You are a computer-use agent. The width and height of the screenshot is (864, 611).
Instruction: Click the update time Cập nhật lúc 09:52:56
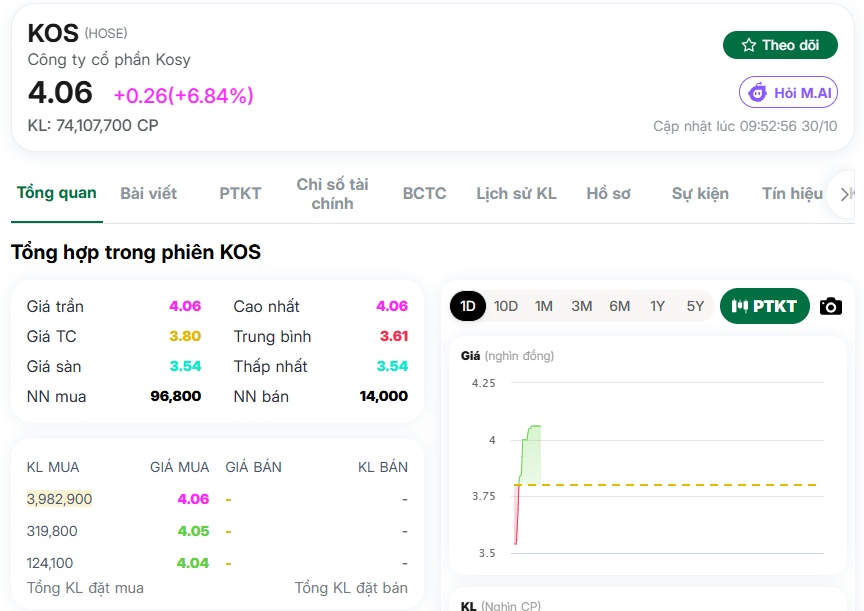(x=745, y=126)
